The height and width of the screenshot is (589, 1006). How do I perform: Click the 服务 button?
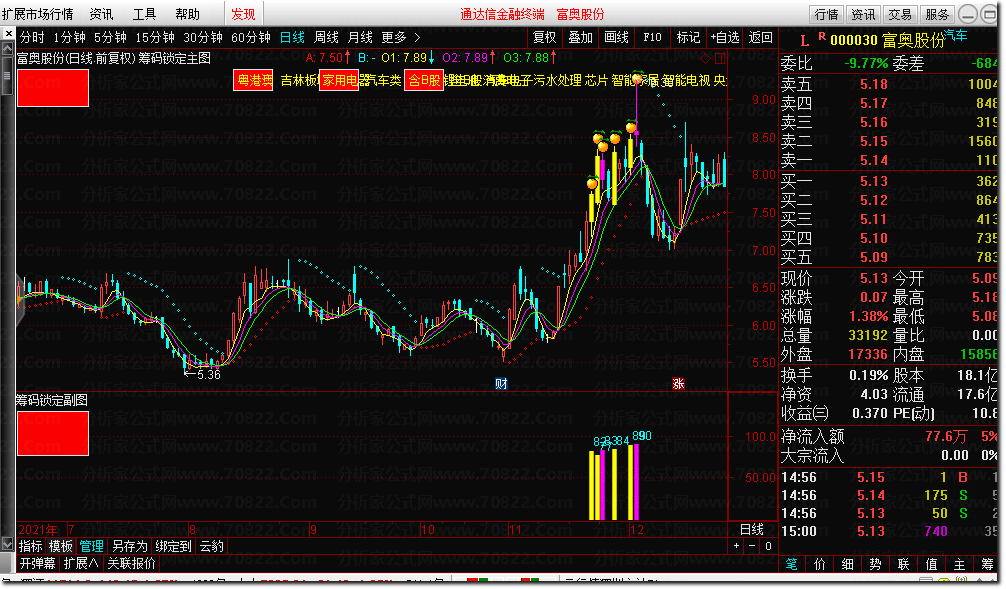pyautogui.click(x=937, y=14)
